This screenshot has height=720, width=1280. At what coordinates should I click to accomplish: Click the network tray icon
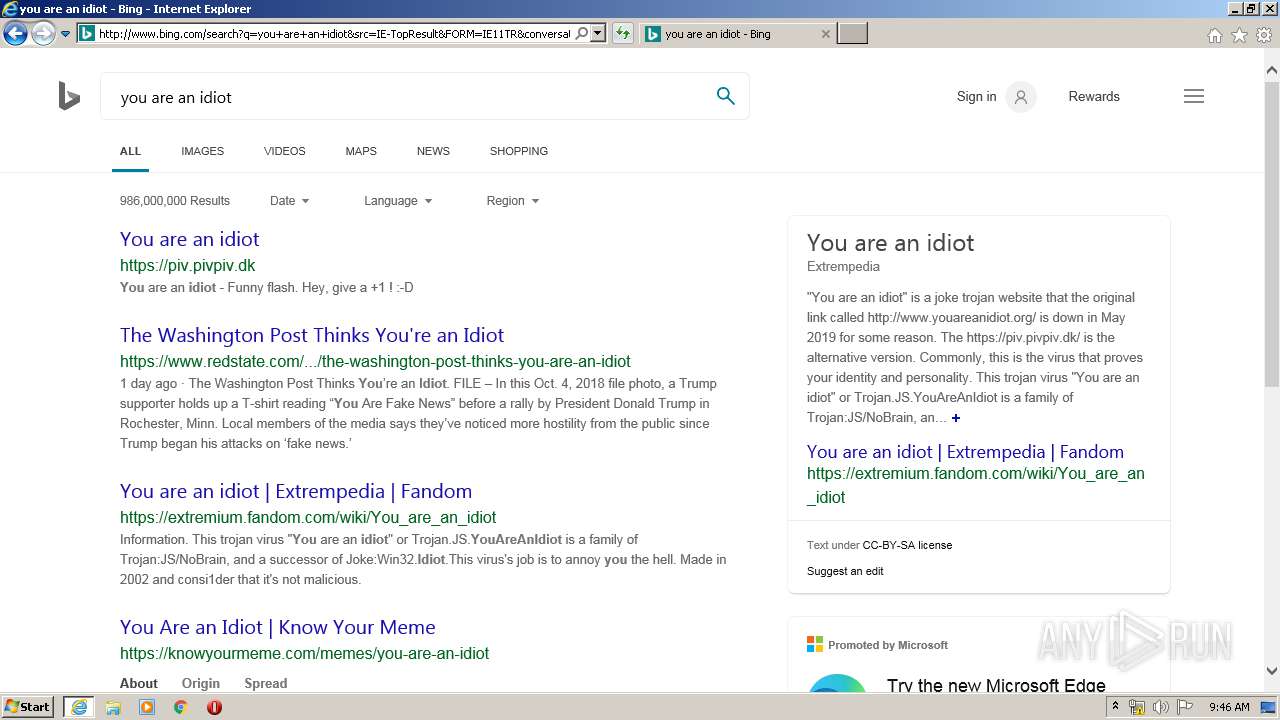click(1137, 707)
